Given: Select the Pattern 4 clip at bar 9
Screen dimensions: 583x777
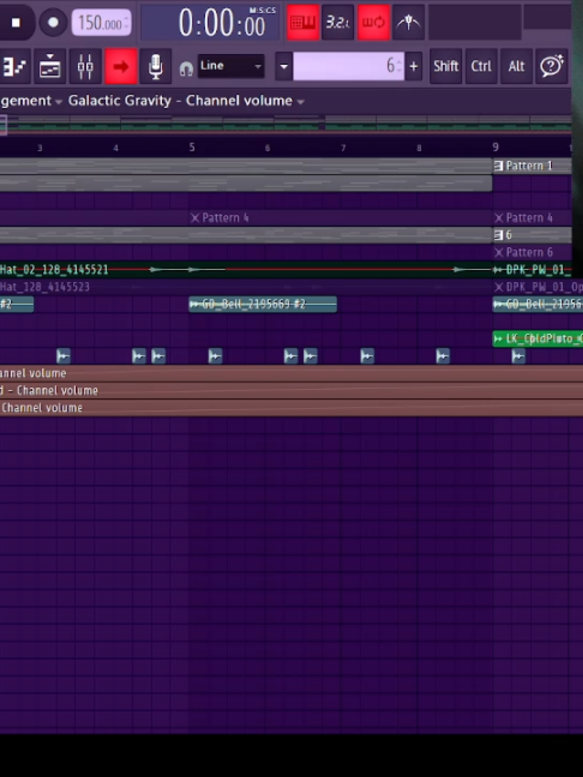Looking at the screenshot, I should tap(532, 218).
